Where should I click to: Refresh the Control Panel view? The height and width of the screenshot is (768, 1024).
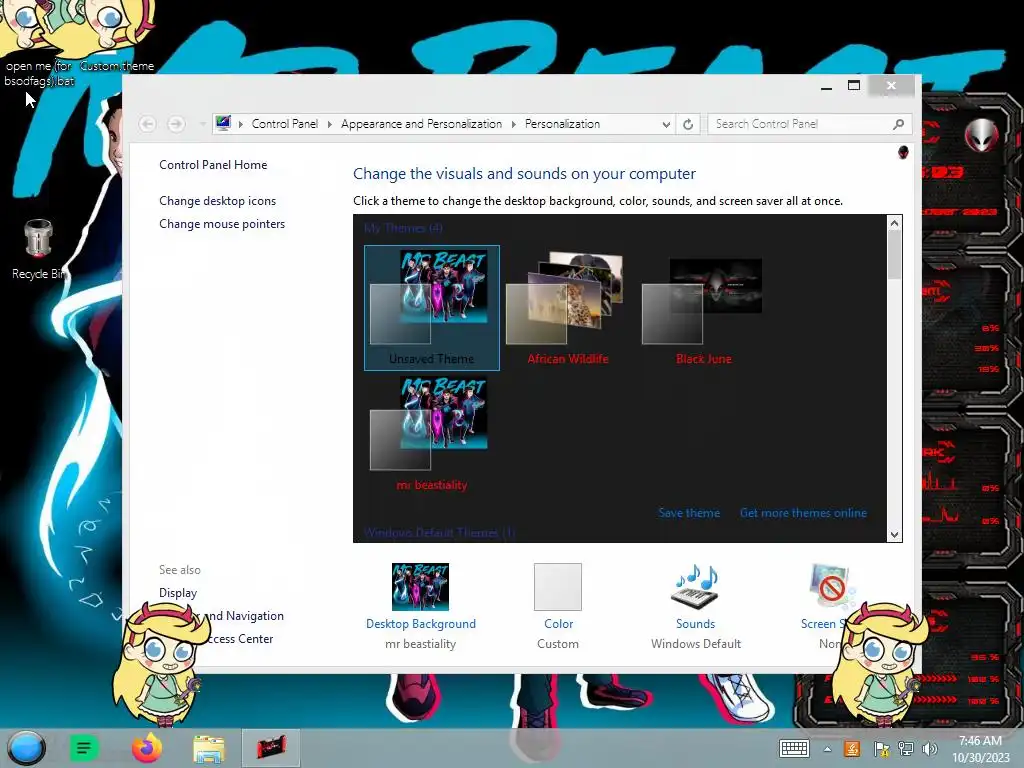pos(688,124)
